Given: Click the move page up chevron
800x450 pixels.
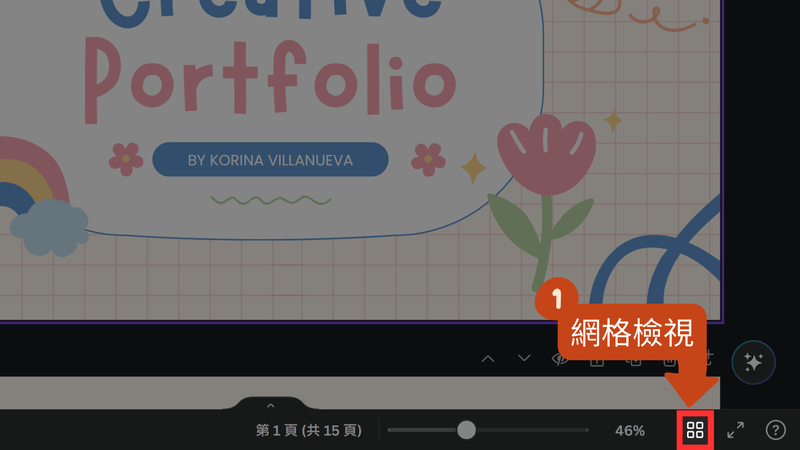Looking at the screenshot, I should click(x=488, y=359).
